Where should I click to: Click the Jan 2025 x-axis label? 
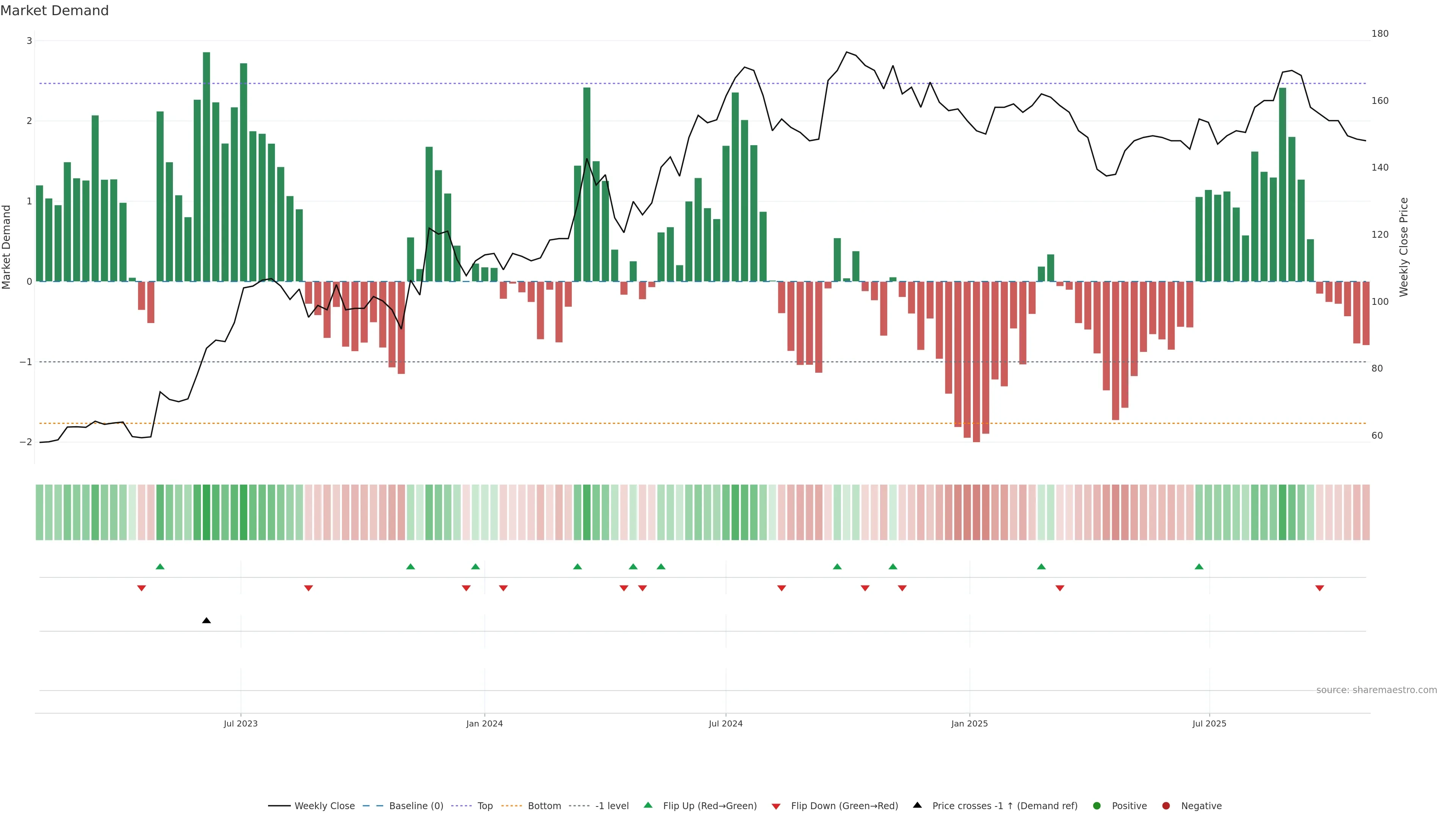pyautogui.click(x=970, y=723)
